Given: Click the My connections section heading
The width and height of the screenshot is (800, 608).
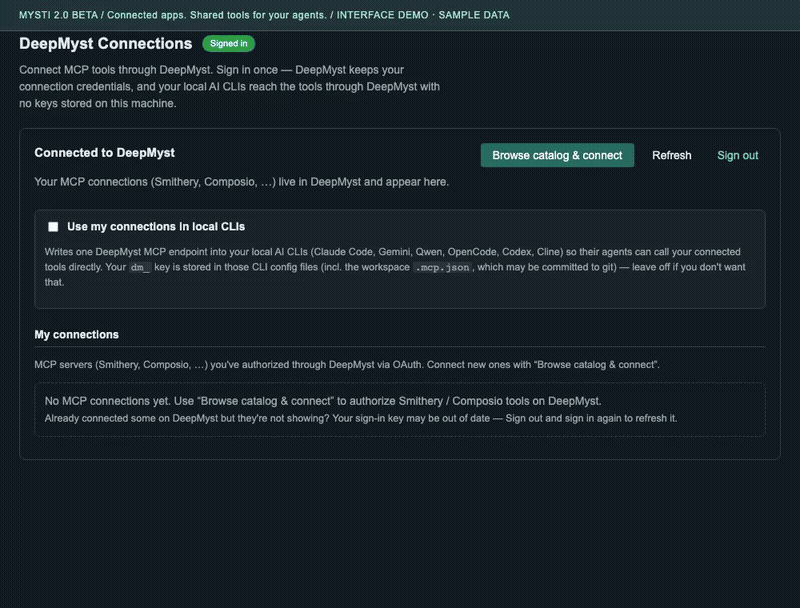Looking at the screenshot, I should point(77,334).
